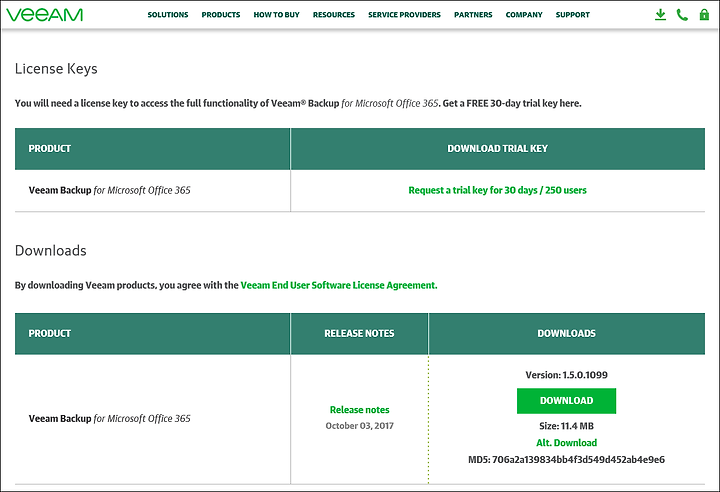
Task: Click the RELEASE NOTES column header
Action: [359, 334]
